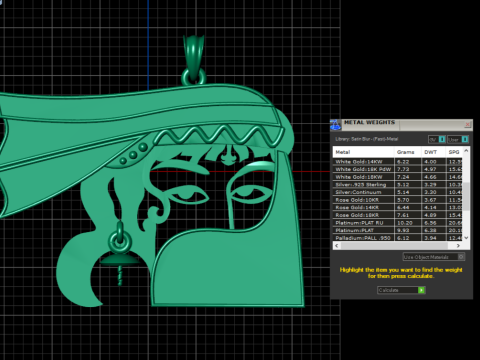This screenshot has height=360, width=480.
Task: Click the 3.94 DWT value for Palladium
Action: [x=430, y=238]
